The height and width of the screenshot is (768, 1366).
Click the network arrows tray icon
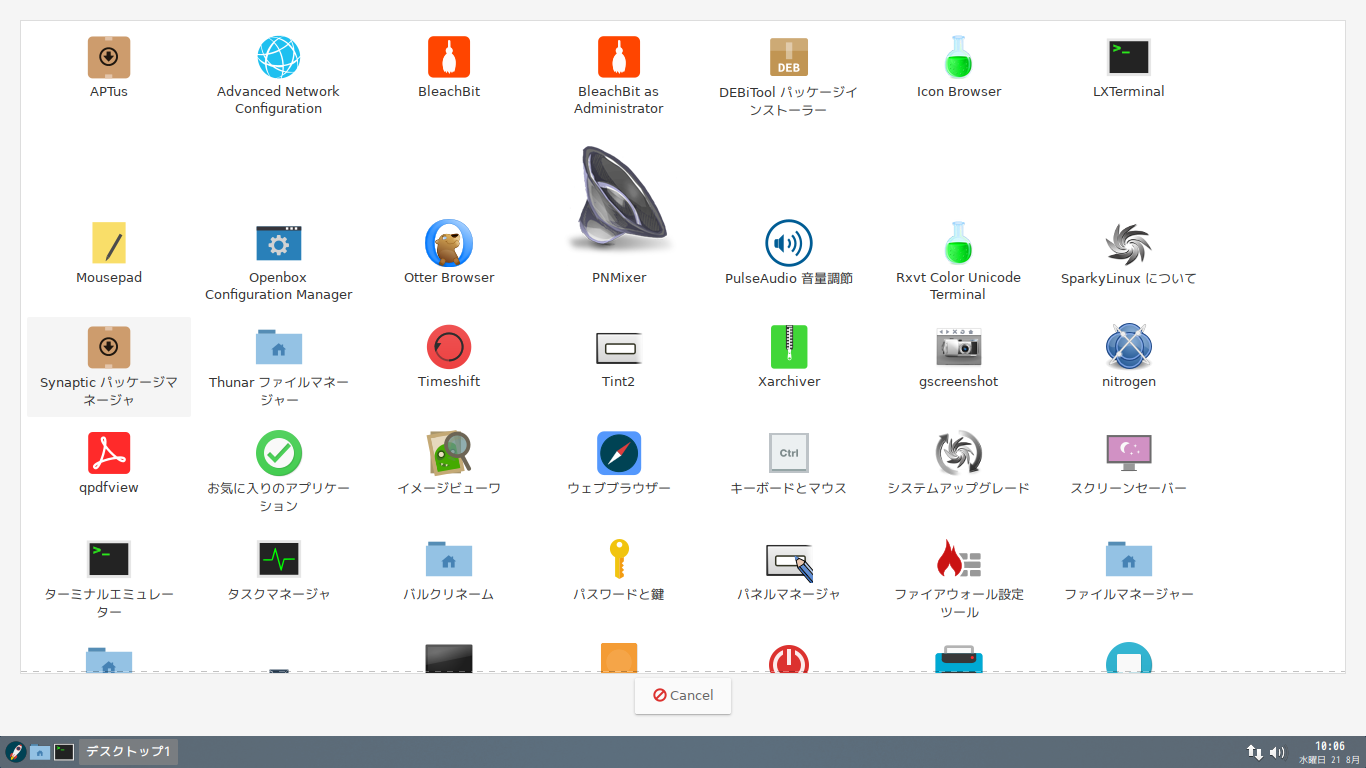coord(1254,752)
